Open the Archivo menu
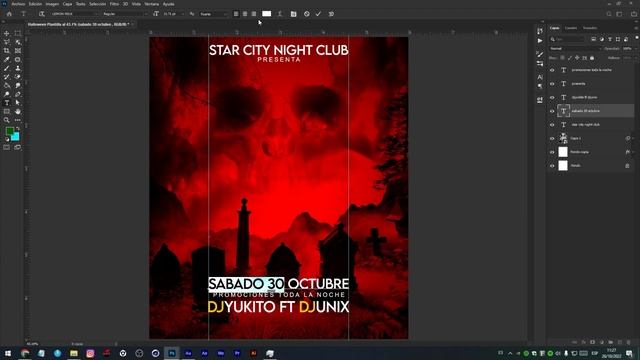 pos(18,4)
